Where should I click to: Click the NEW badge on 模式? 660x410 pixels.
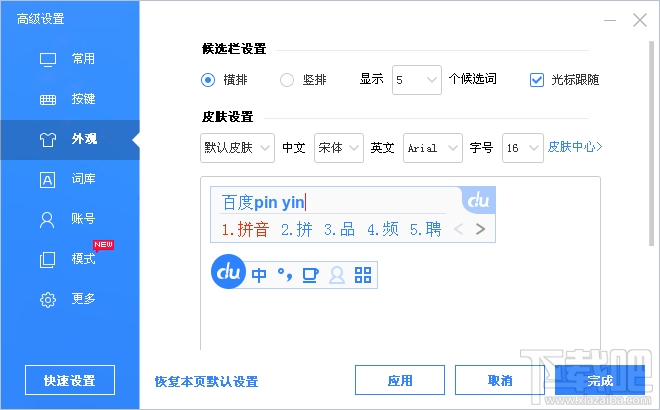point(103,245)
